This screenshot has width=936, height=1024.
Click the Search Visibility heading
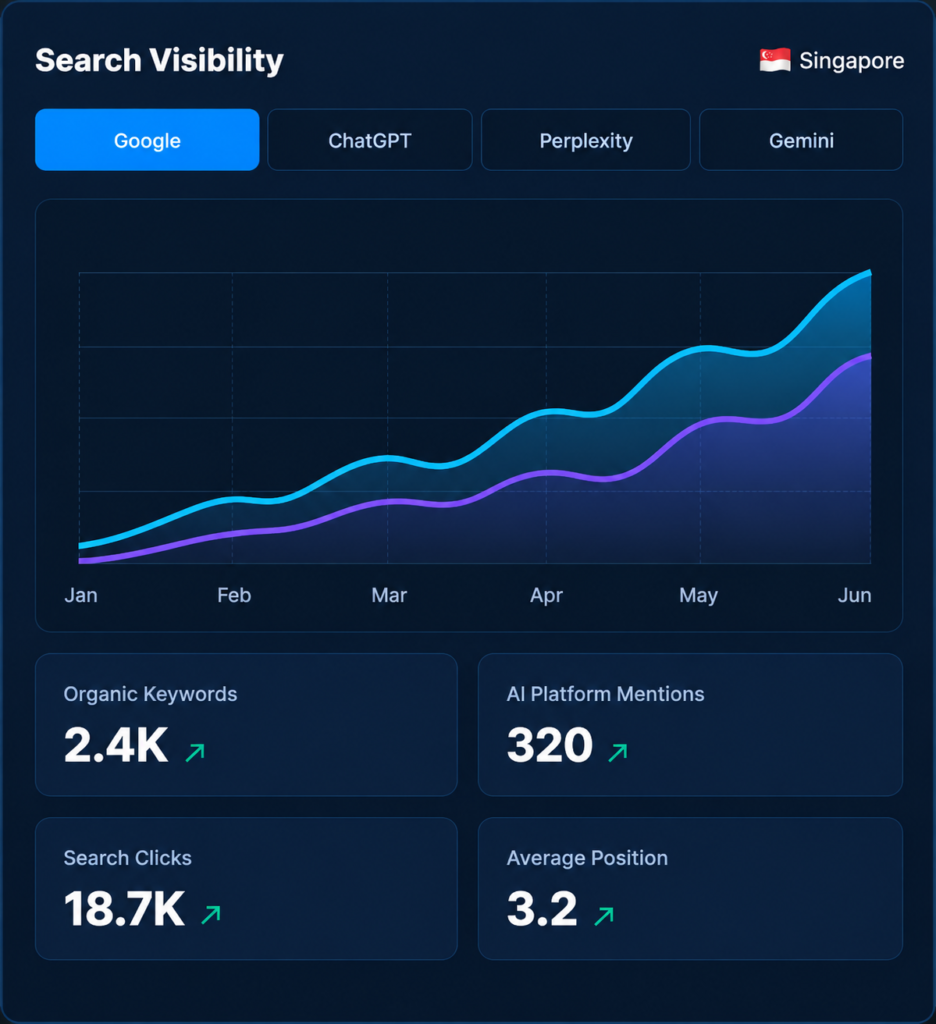pyautogui.click(x=159, y=60)
